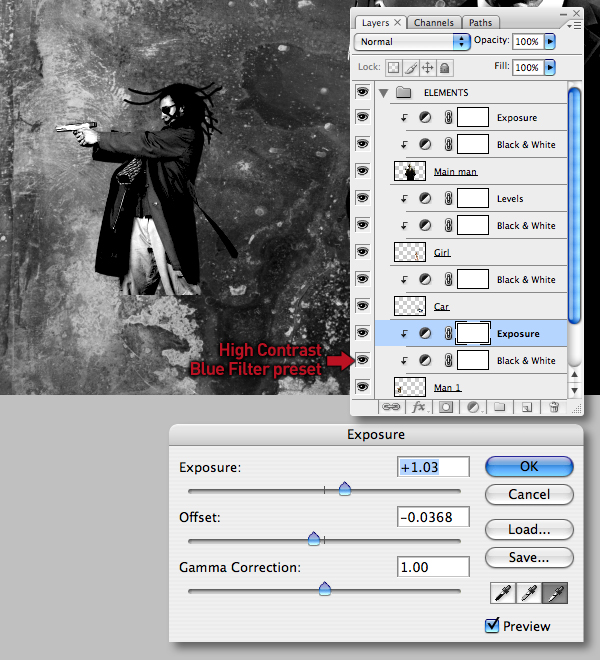Click the lock image pixels brush icon
The width and height of the screenshot is (600, 660).
click(x=411, y=68)
